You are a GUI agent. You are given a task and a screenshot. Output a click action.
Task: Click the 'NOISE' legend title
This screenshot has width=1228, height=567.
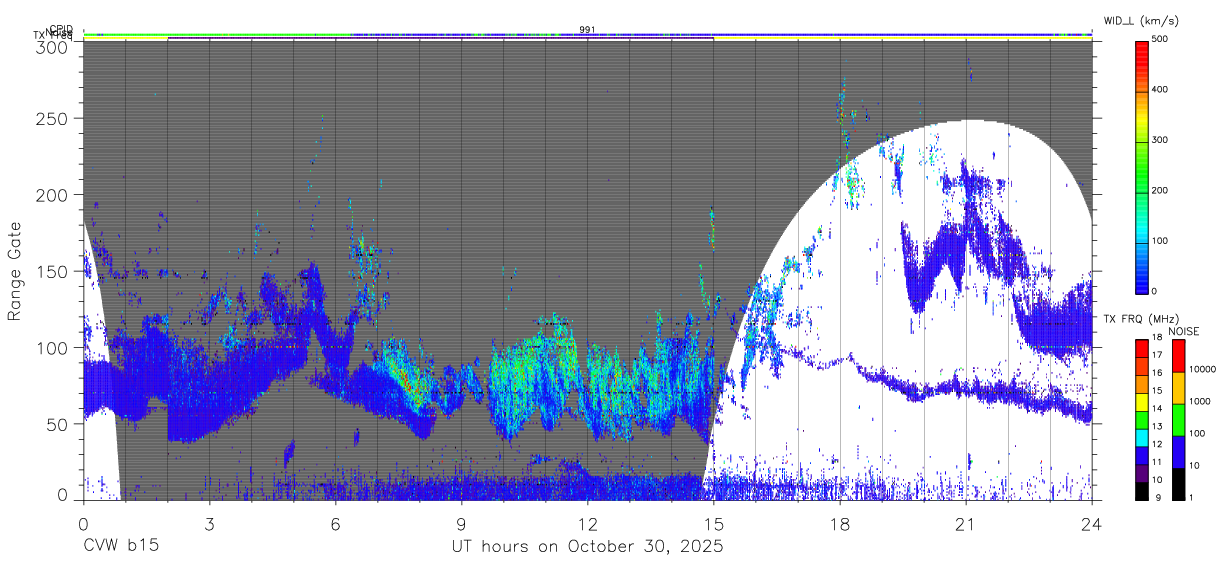(x=1183, y=331)
